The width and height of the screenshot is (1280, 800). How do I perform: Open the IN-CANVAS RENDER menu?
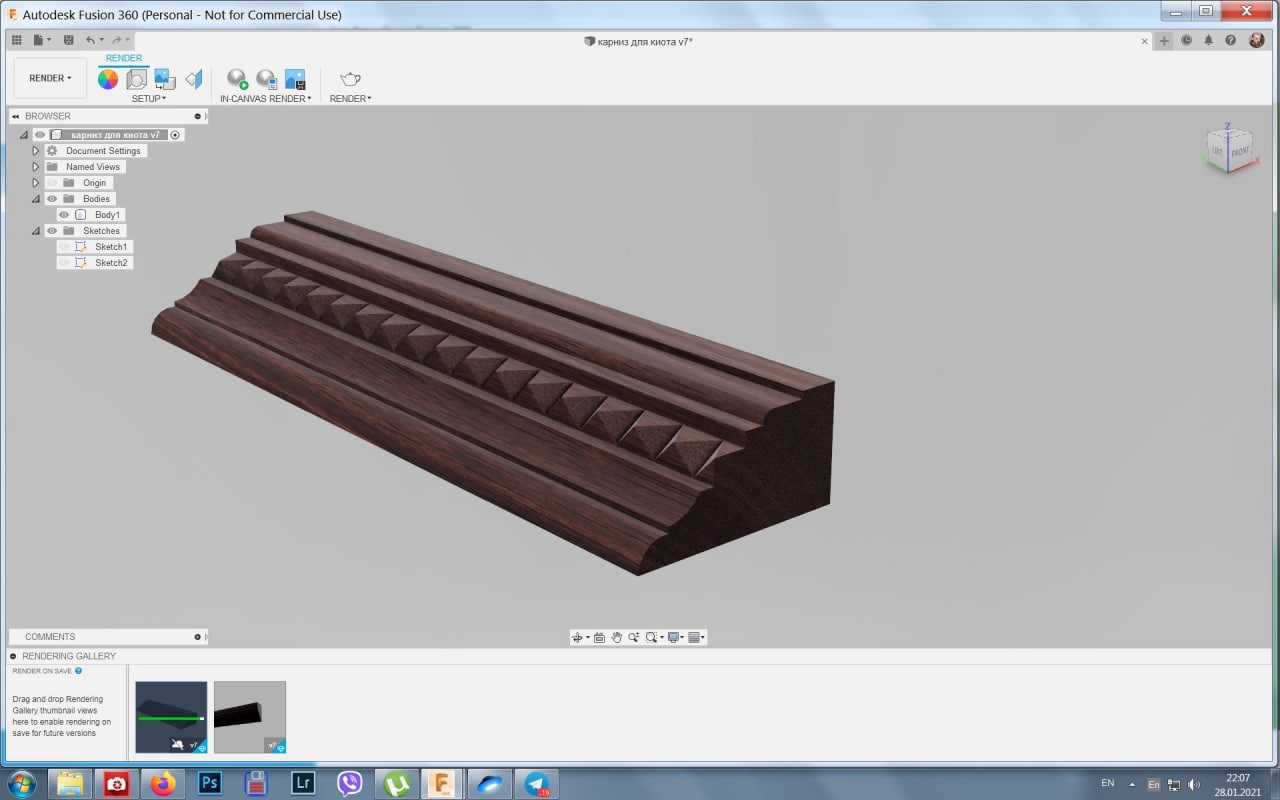[265, 99]
